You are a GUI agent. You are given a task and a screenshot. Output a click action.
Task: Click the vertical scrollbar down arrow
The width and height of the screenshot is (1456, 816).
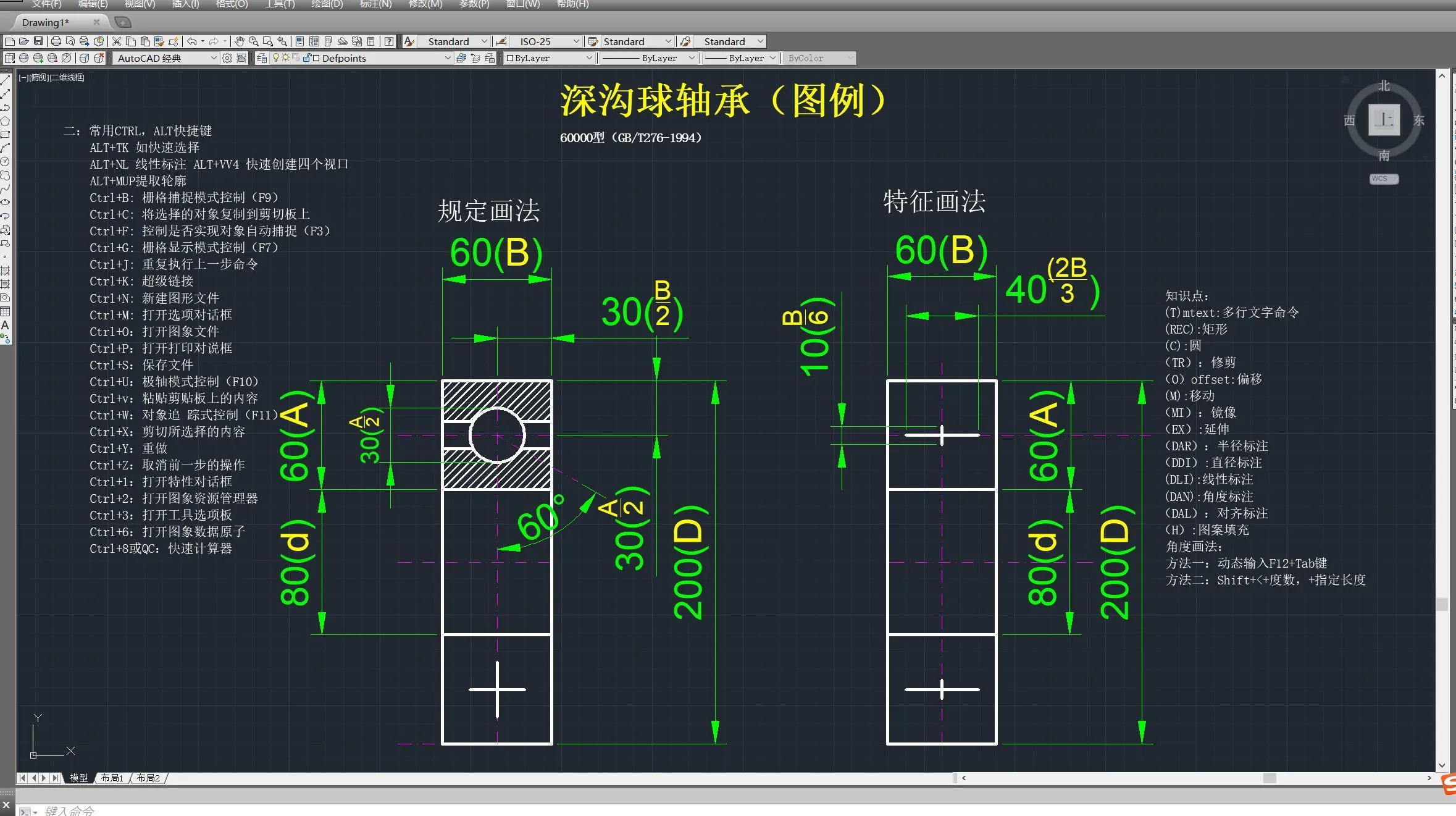pyautogui.click(x=1442, y=765)
